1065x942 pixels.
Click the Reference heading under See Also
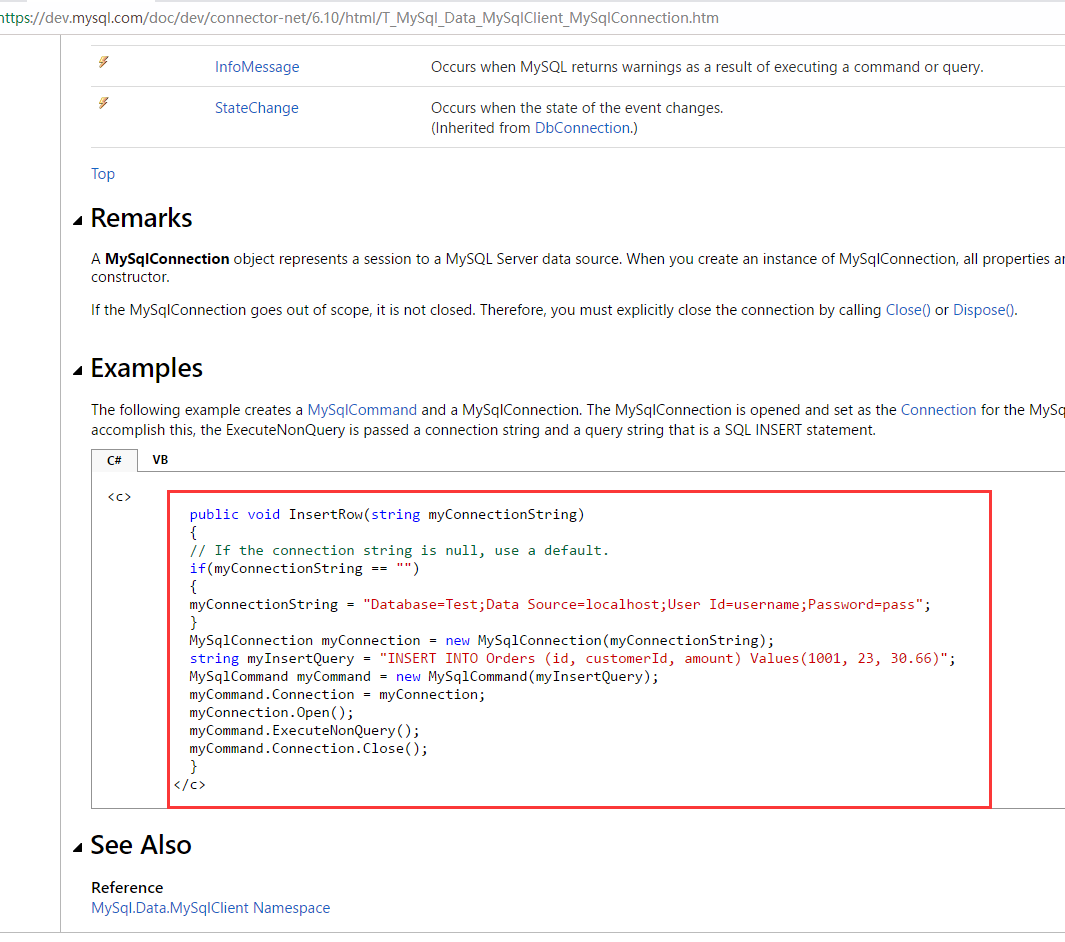pos(127,887)
